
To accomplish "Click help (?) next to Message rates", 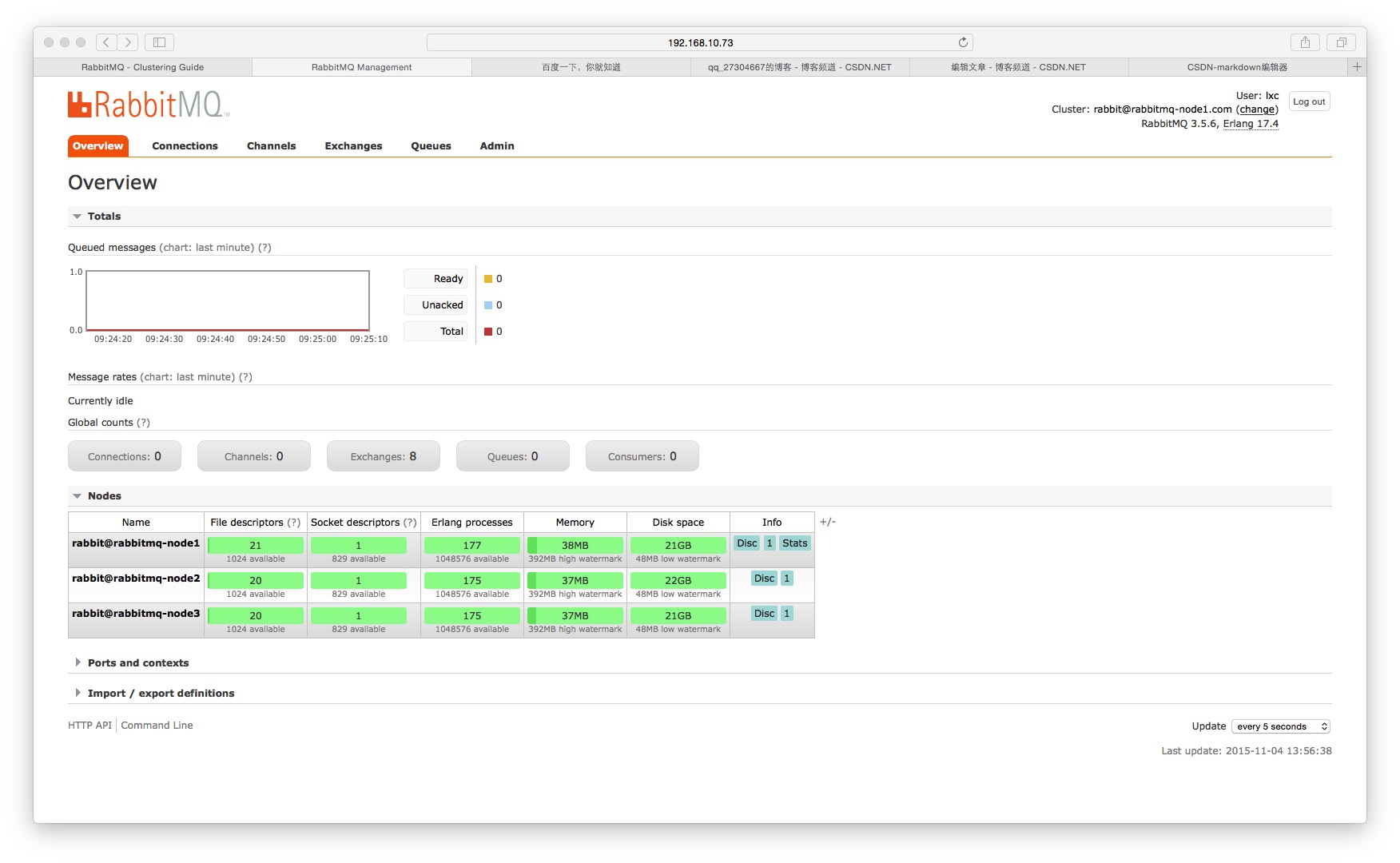I will [x=245, y=377].
